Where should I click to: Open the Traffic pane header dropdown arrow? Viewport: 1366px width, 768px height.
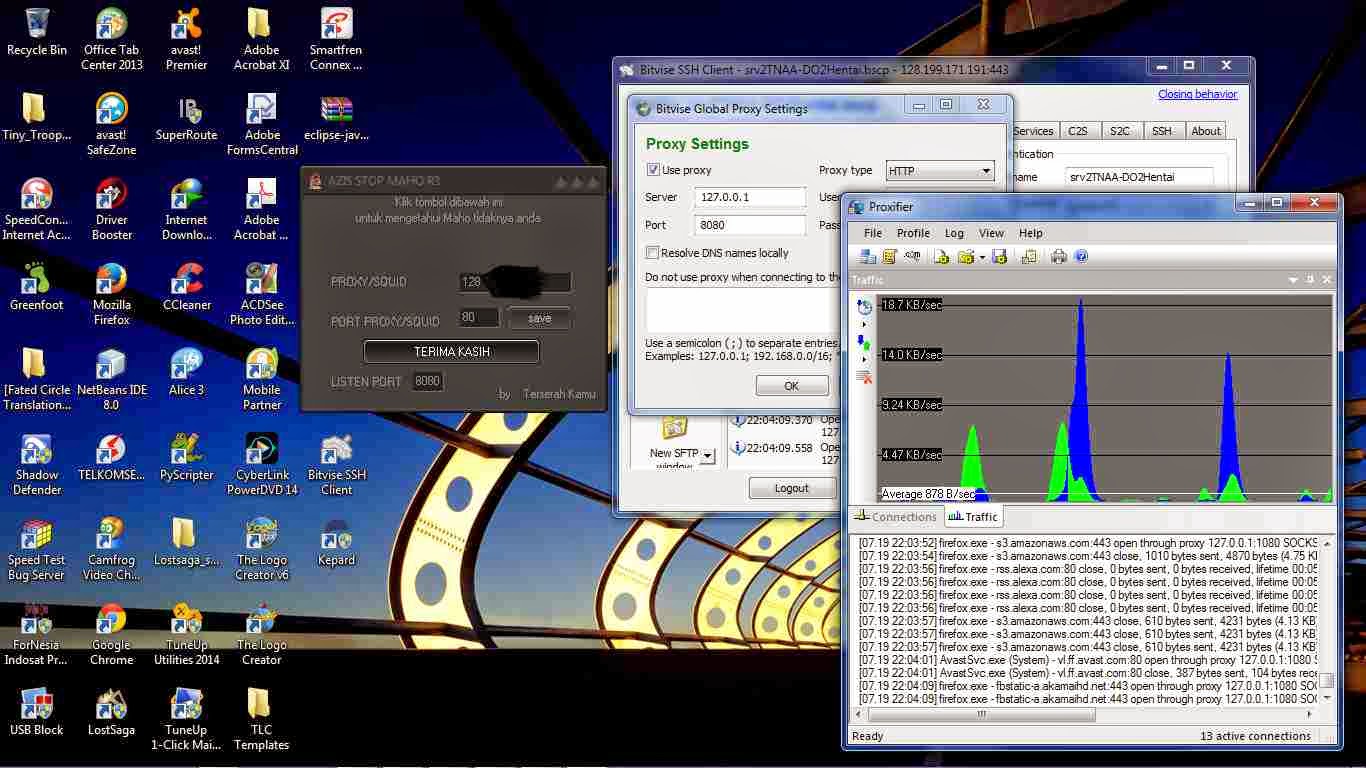1293,280
